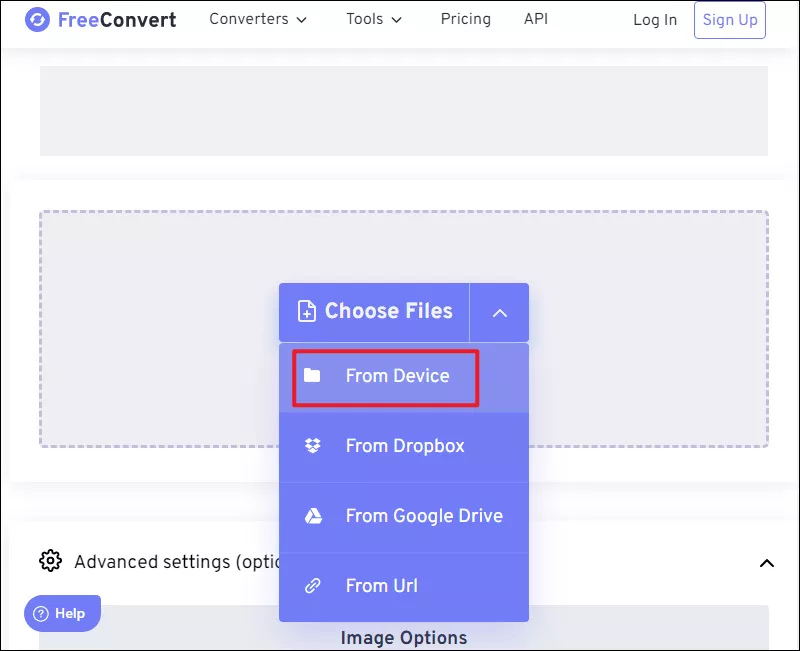800x651 pixels.
Task: Click the link chain icon for Url
Action: tap(312, 586)
